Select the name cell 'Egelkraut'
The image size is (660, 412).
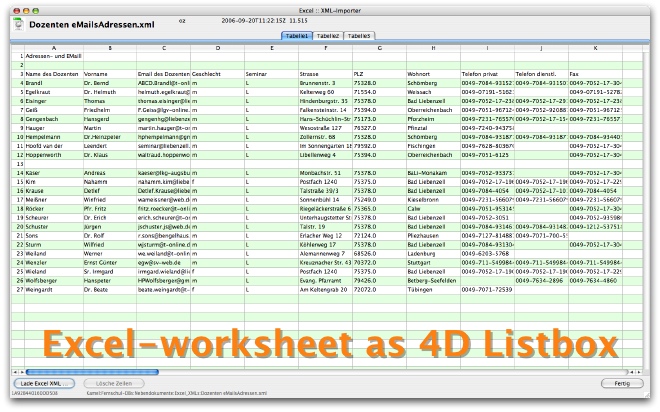54,92
